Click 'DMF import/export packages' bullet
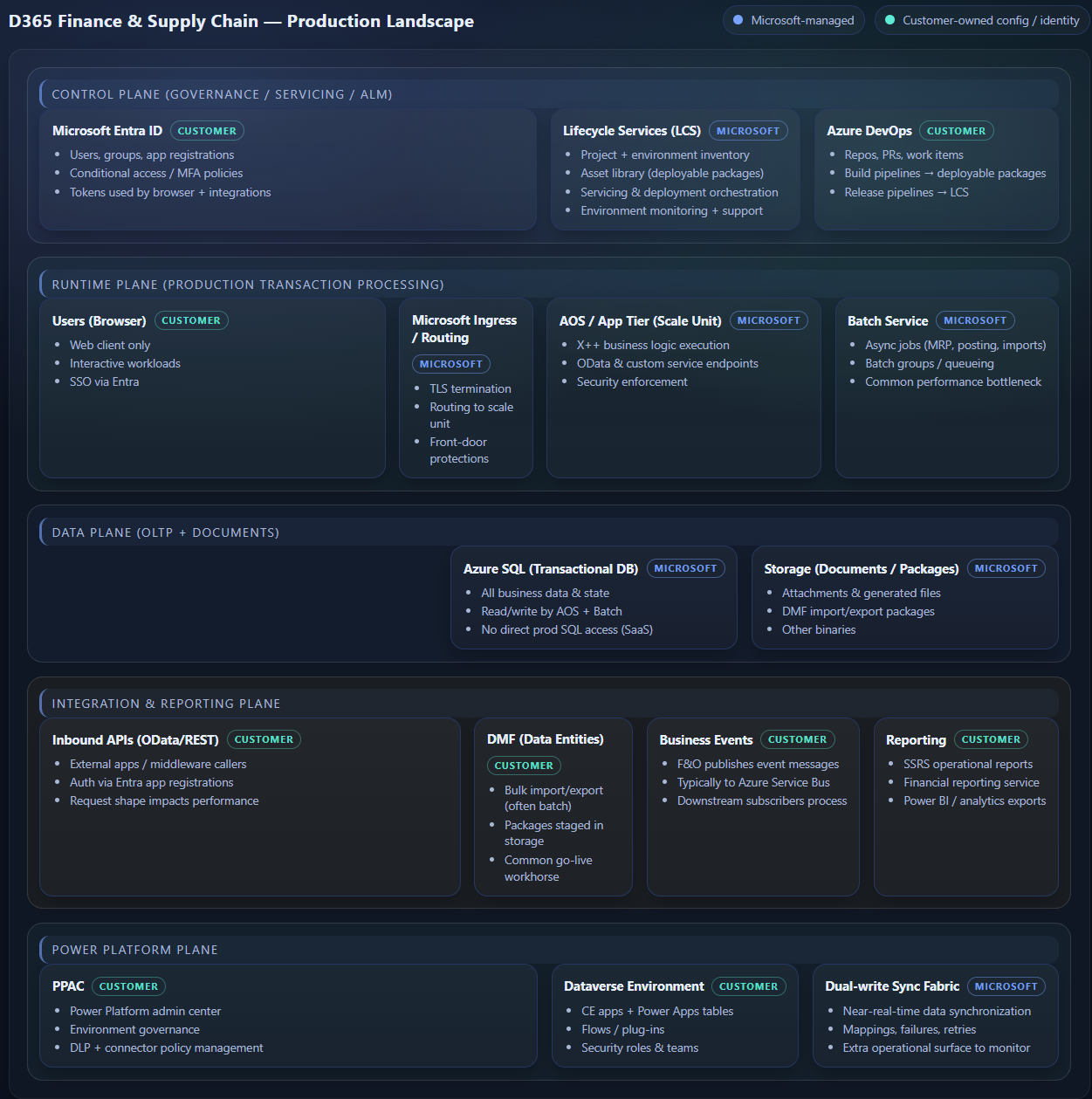Screen dimensions: 1092x1099 click(858, 612)
